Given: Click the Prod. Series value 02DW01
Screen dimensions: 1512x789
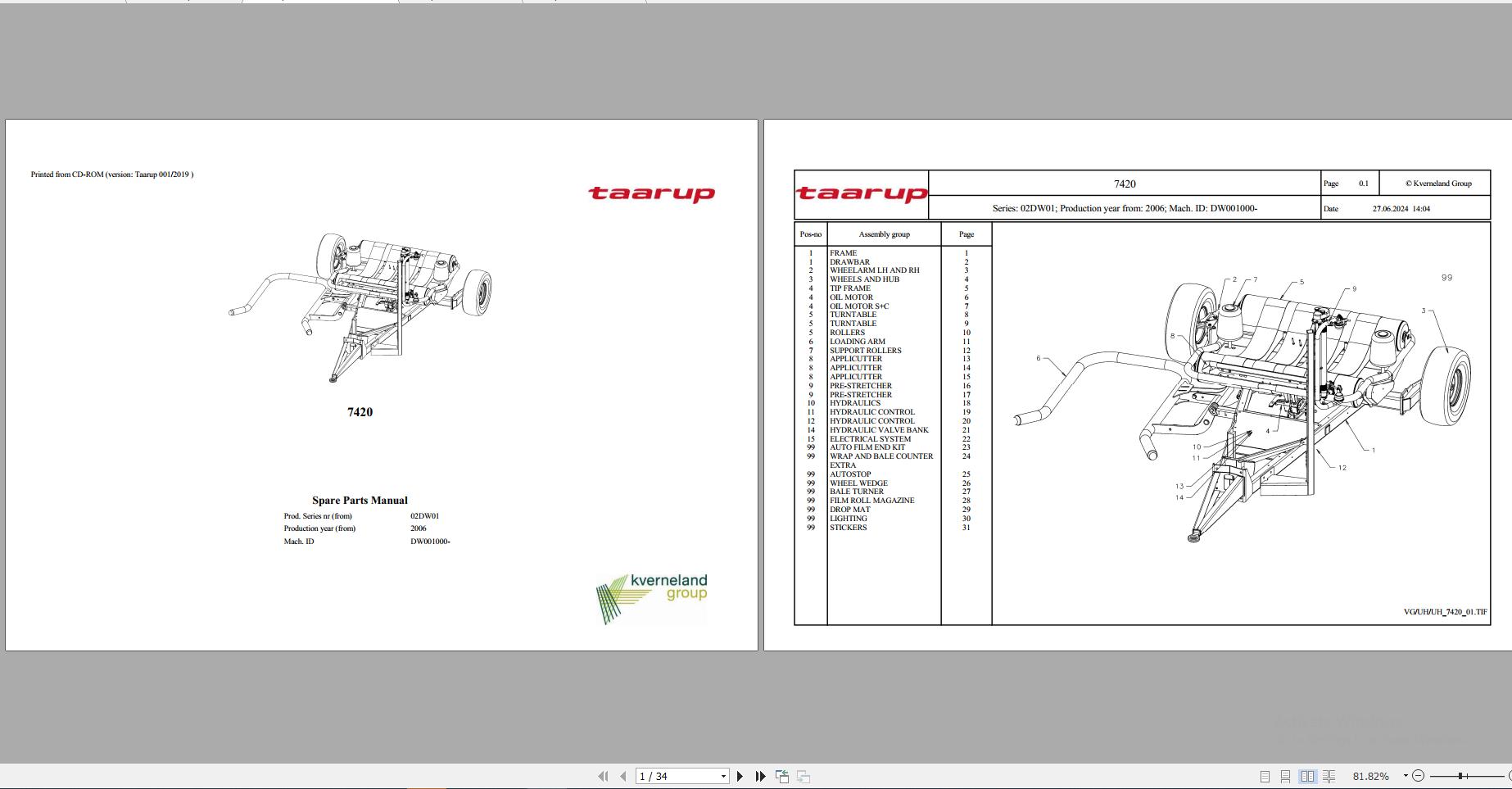Looking at the screenshot, I should 424,516.
